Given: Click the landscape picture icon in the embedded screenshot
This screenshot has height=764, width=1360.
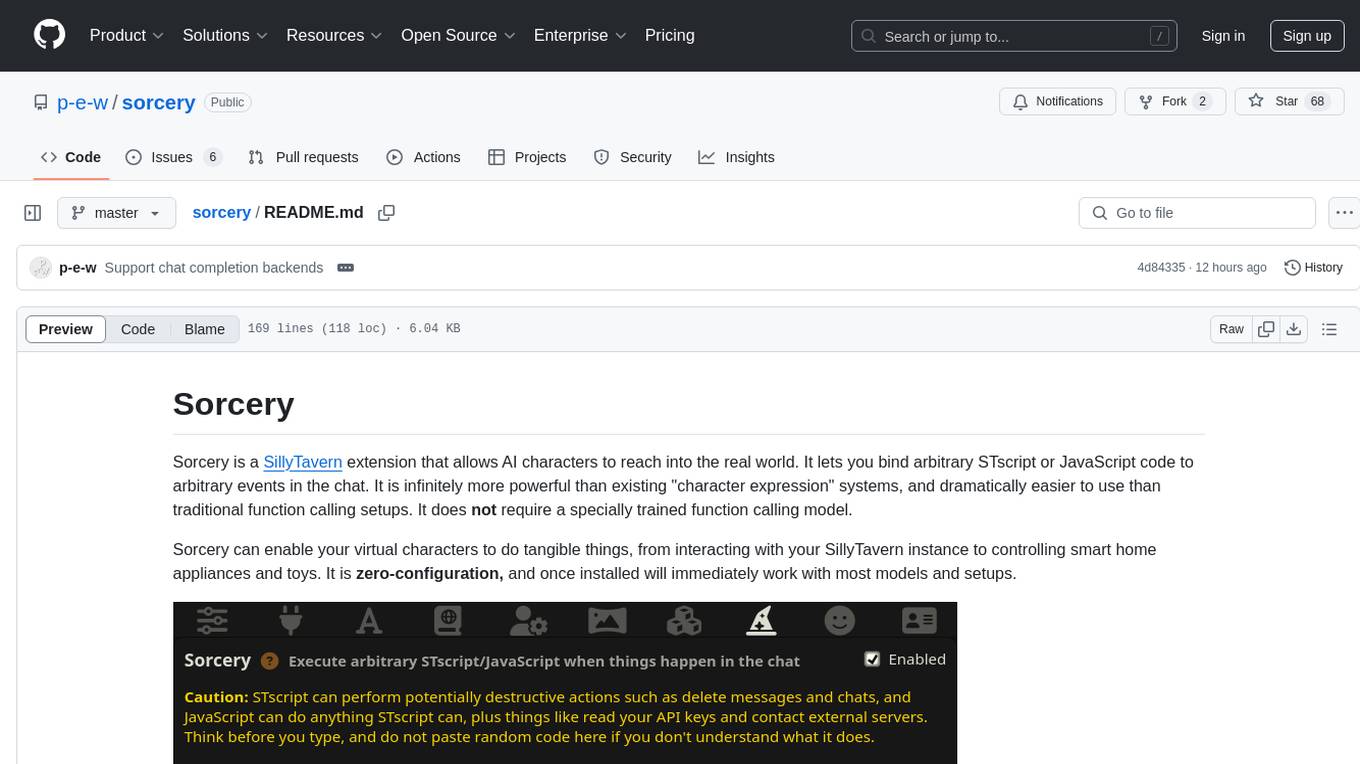Looking at the screenshot, I should [x=606, y=621].
